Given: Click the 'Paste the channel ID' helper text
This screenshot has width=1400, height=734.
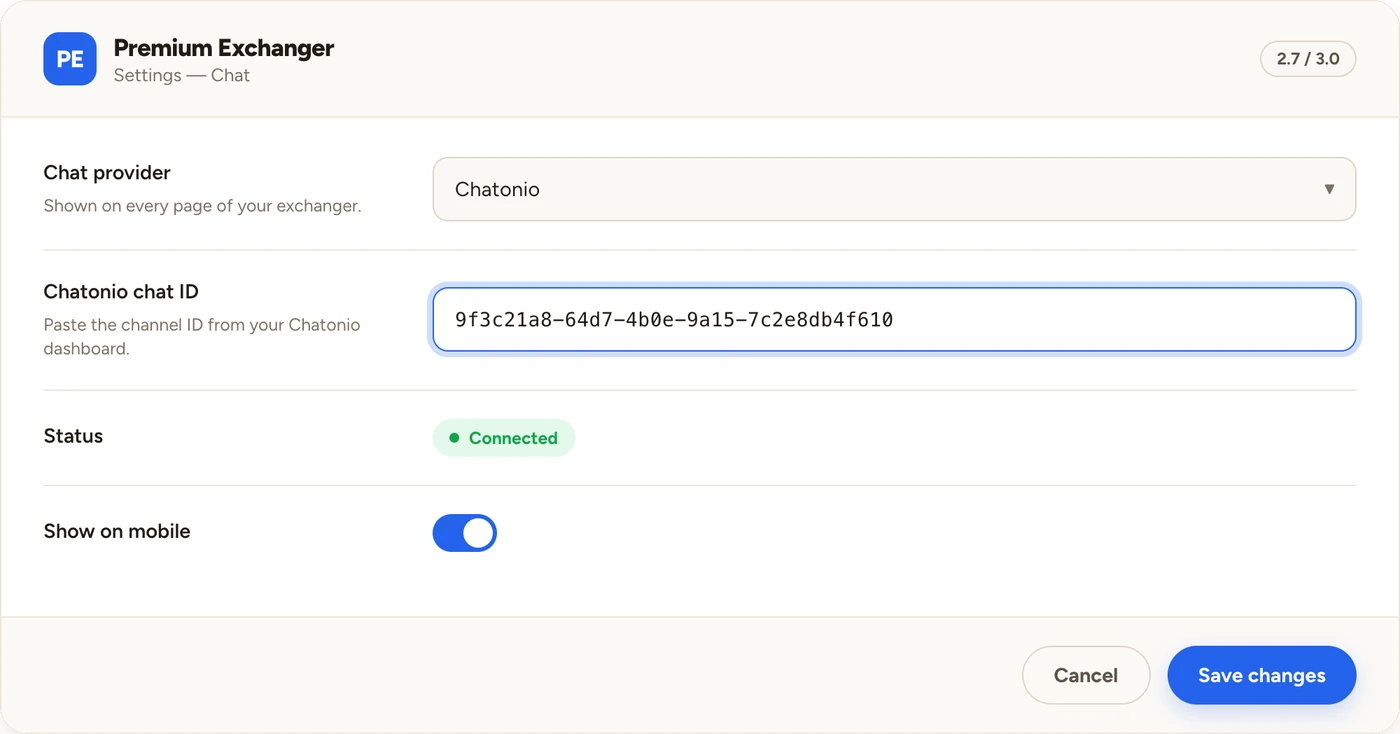Looking at the screenshot, I should click(x=202, y=337).
